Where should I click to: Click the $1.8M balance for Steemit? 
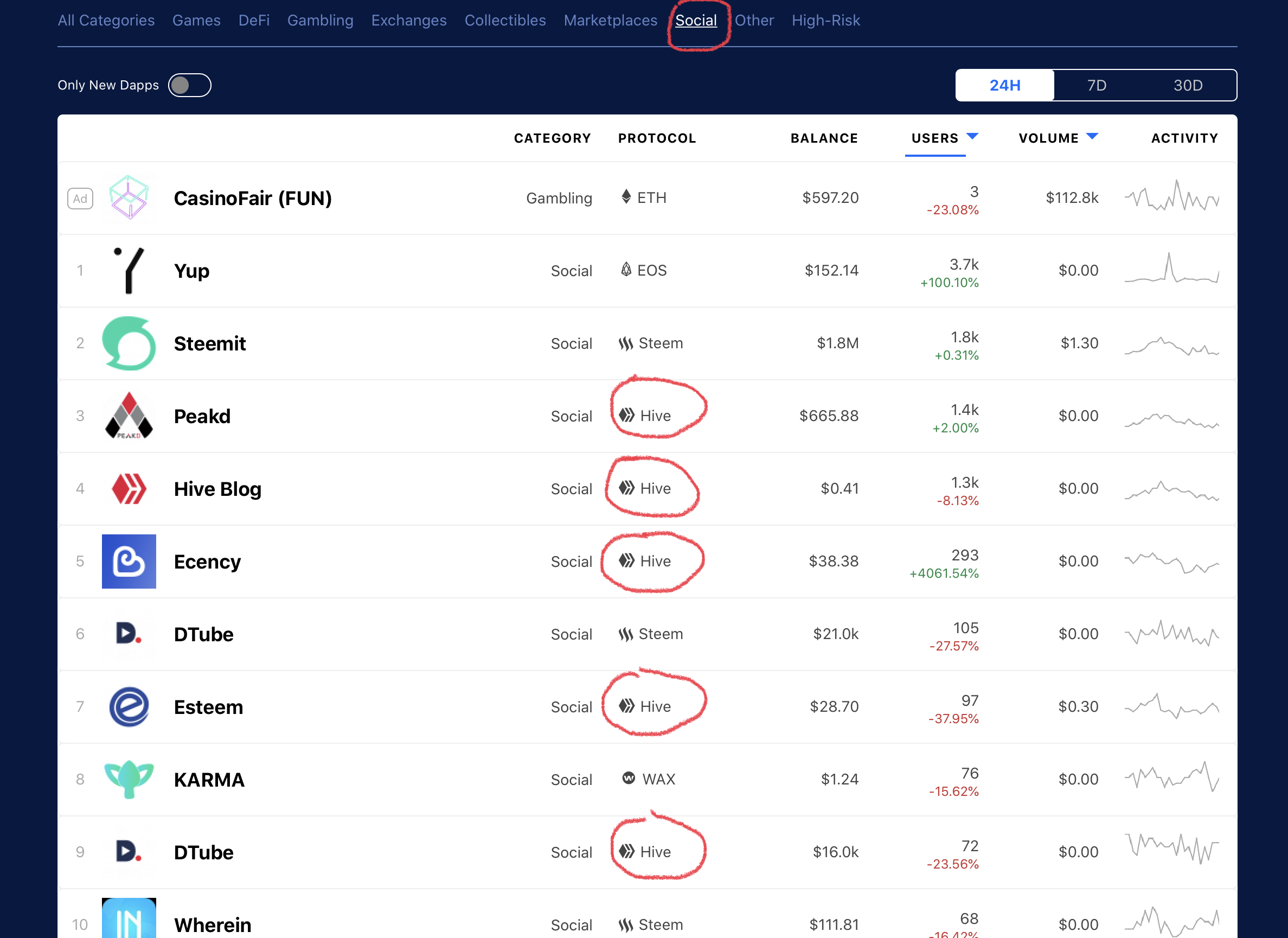[x=838, y=343]
